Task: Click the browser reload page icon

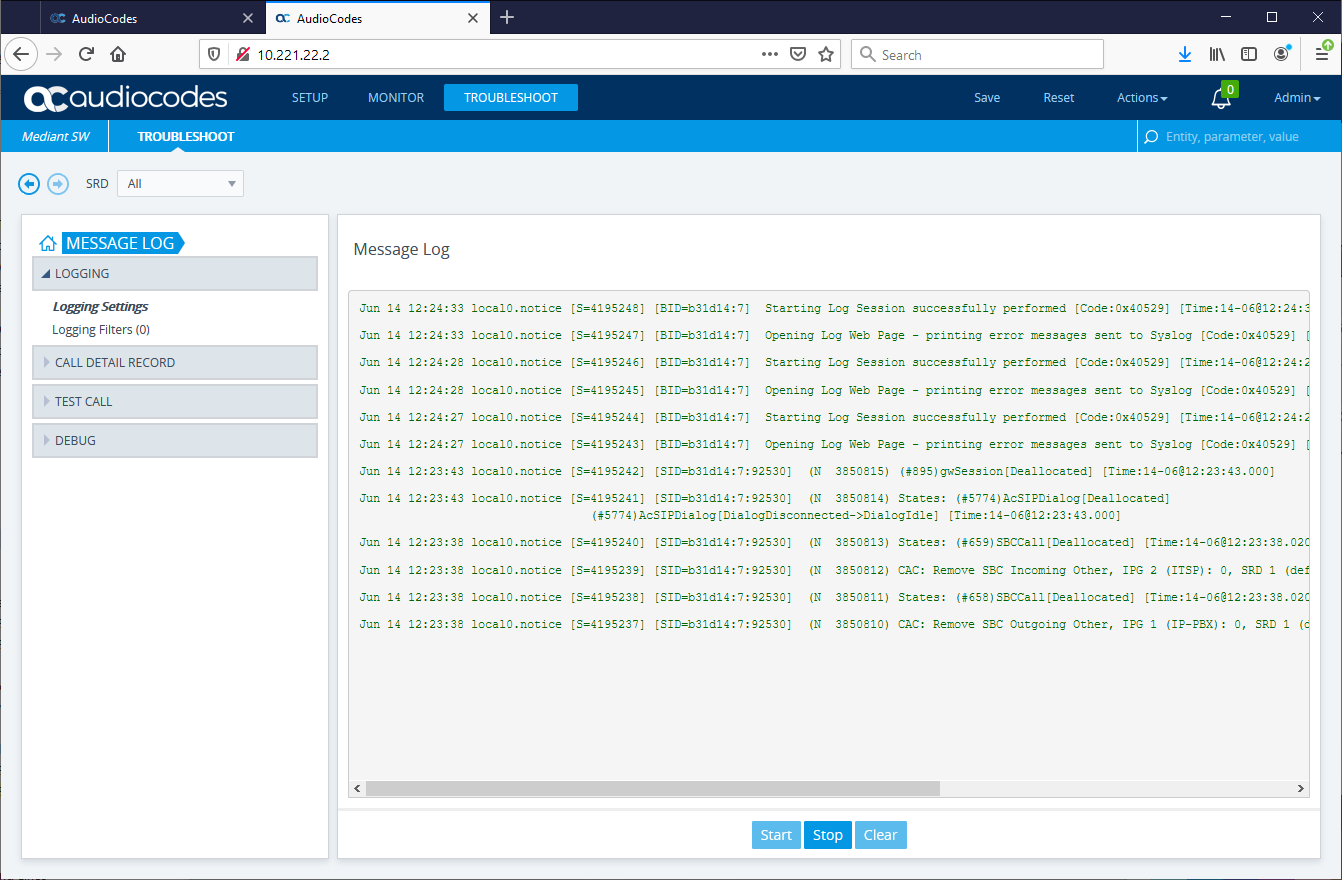Action: click(86, 55)
